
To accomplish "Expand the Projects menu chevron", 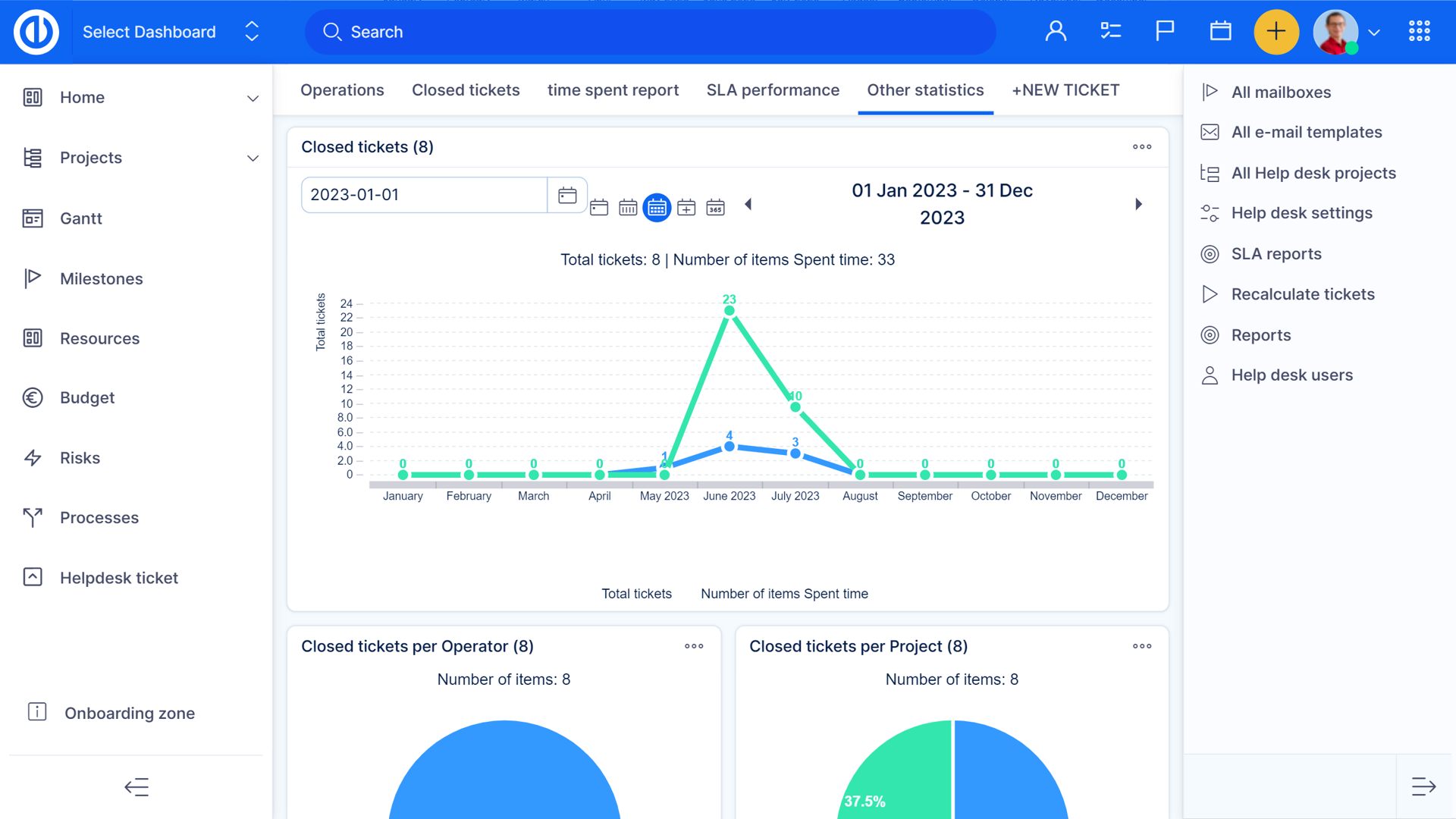I will click(253, 158).
